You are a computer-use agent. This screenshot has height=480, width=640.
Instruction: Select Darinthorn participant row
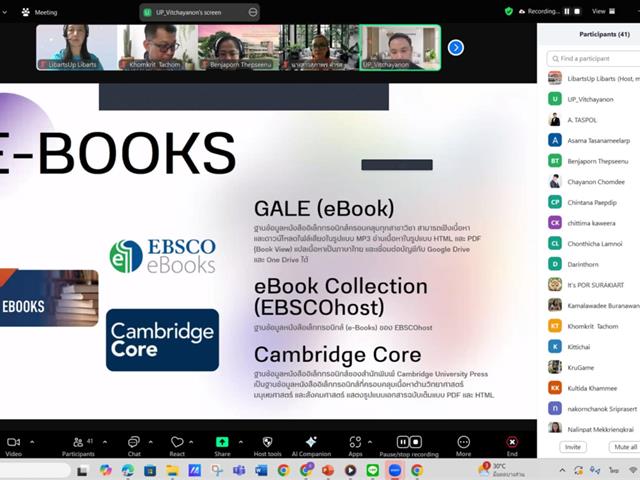(x=594, y=264)
